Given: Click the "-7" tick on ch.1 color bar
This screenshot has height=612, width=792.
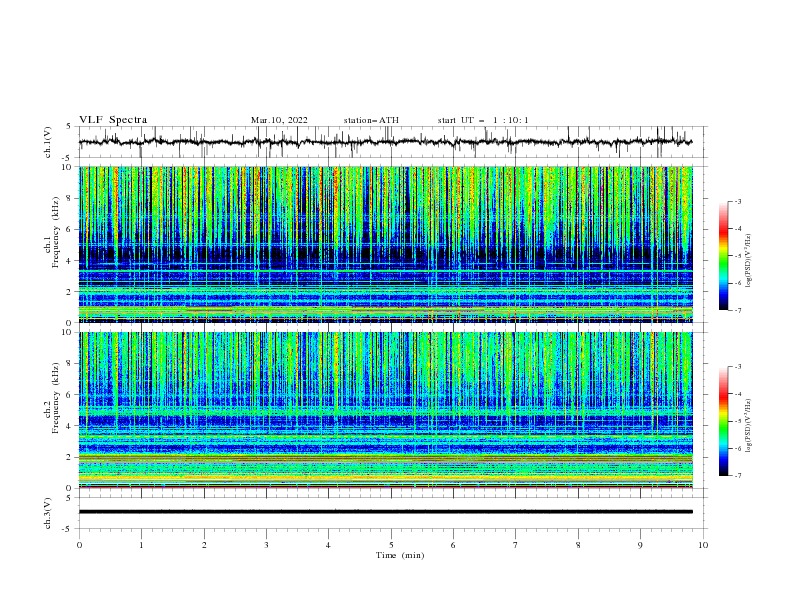Looking at the screenshot, I should pyautogui.click(x=738, y=310).
